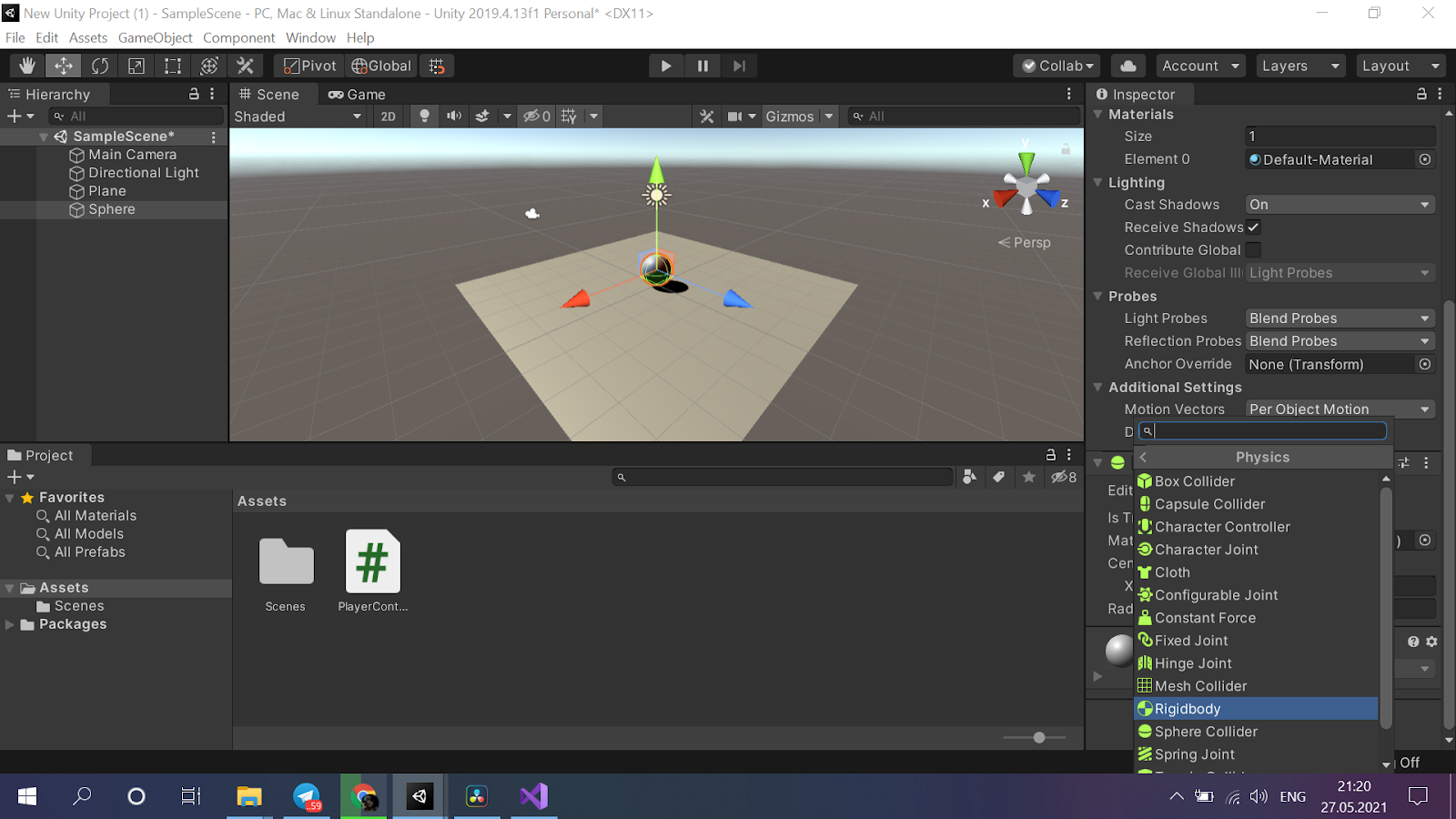The image size is (1456, 819).
Task: Go back from Physics component list
Action: (1143, 457)
